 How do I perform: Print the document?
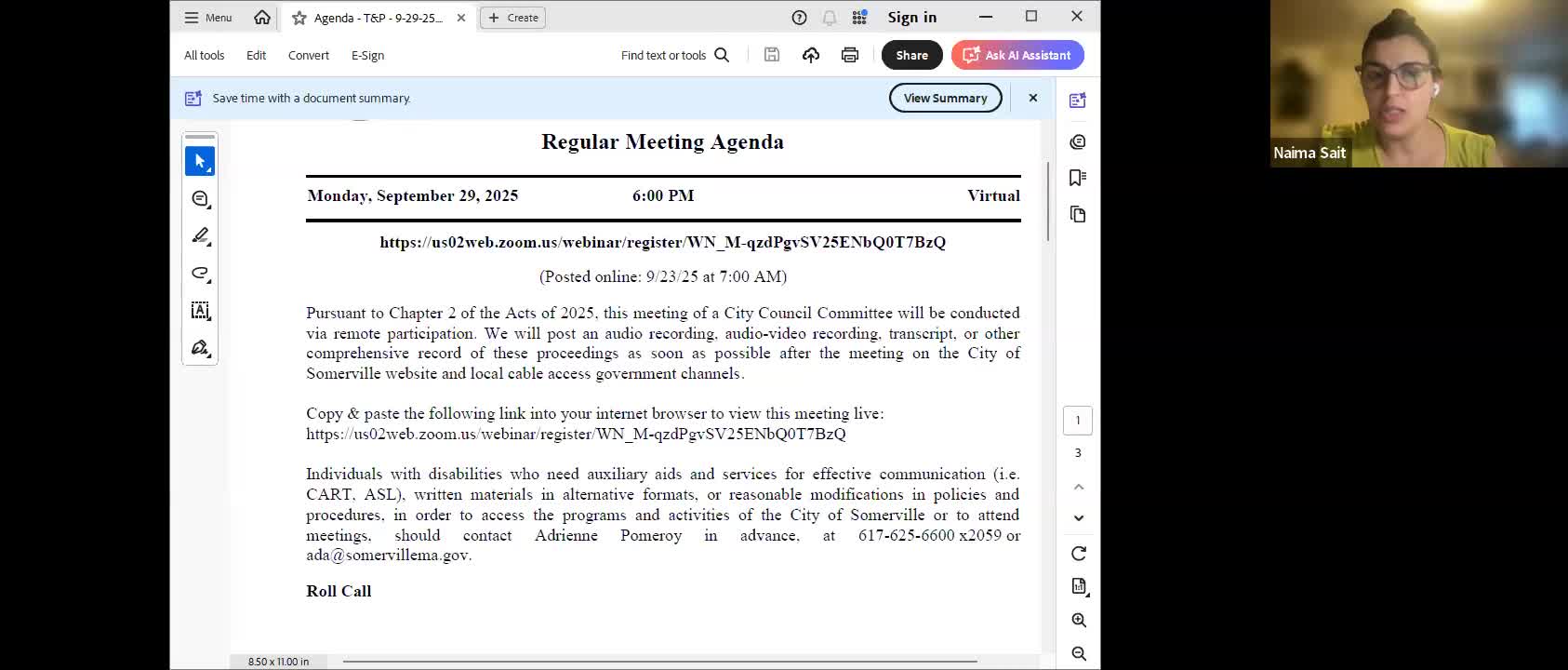(x=850, y=55)
